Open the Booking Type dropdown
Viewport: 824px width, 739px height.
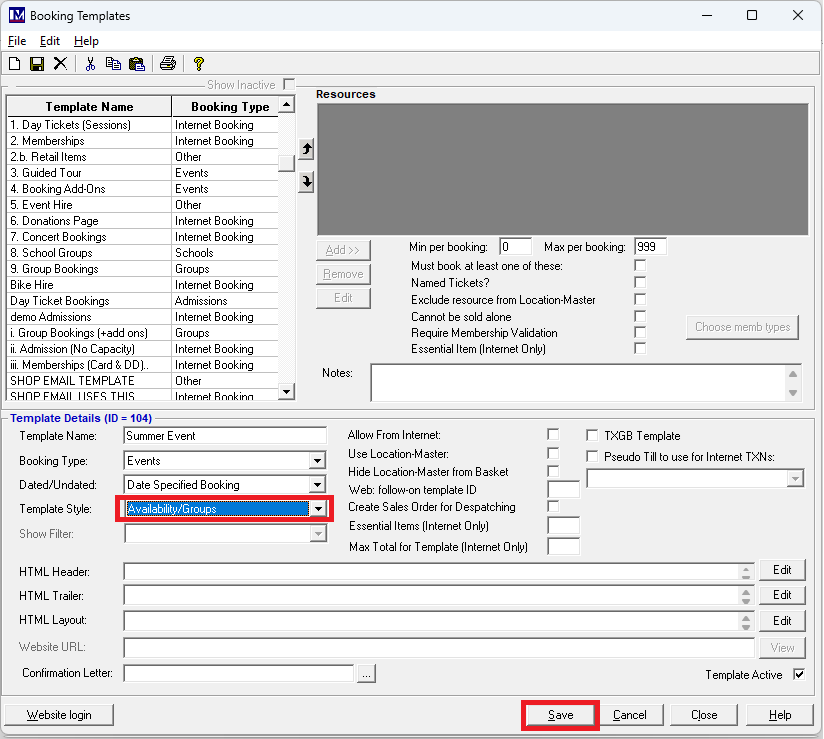coord(317,461)
